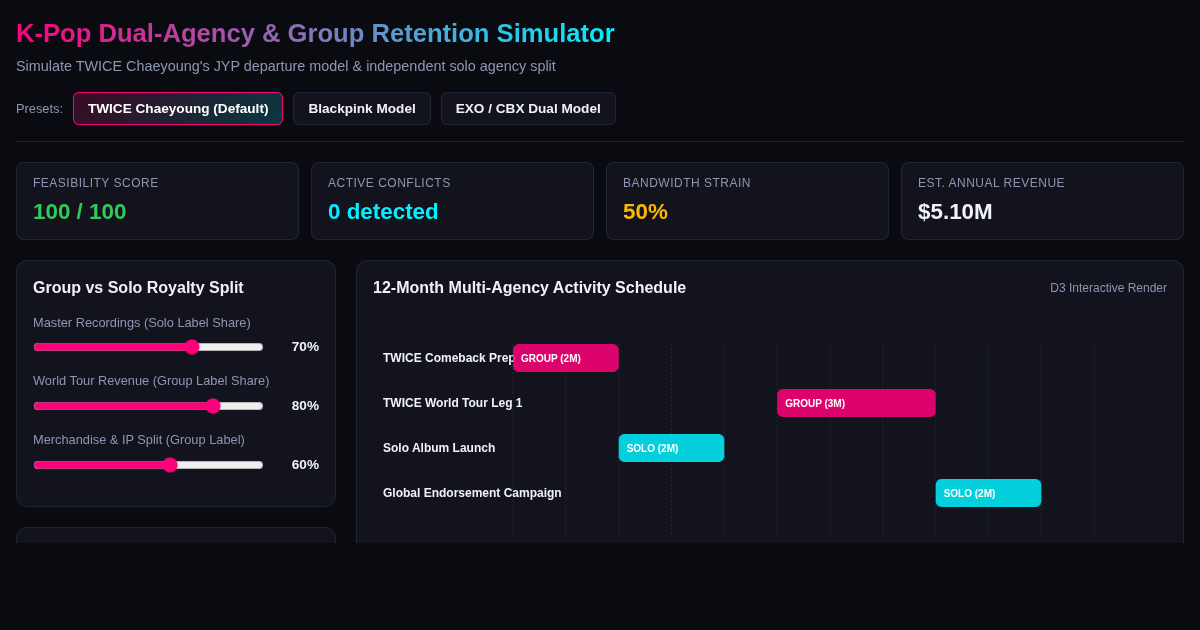Click the Feasibility Score value 100 / 100
1200x630 pixels.
(80, 212)
